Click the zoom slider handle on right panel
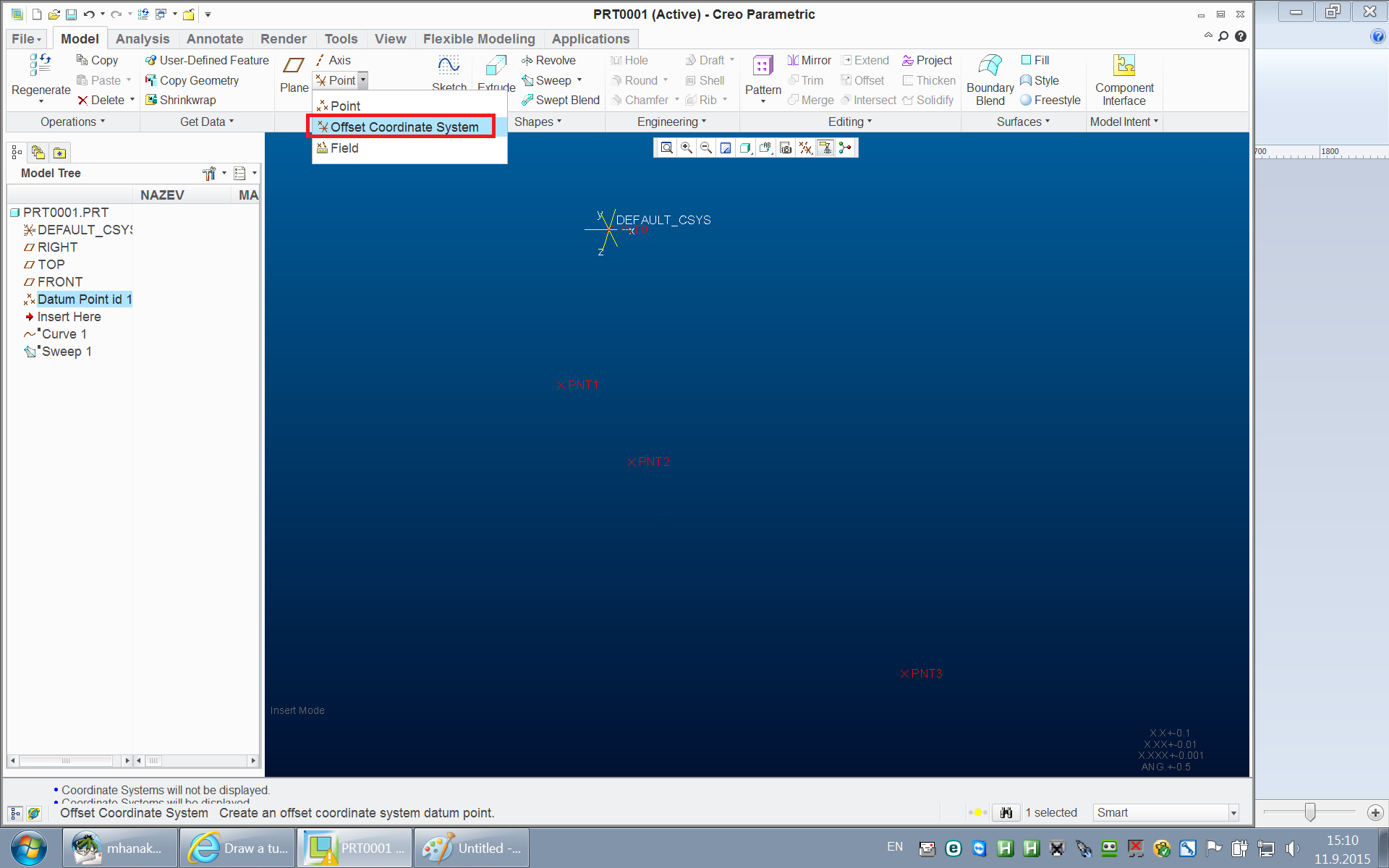The height and width of the screenshot is (868, 1389). click(1310, 812)
